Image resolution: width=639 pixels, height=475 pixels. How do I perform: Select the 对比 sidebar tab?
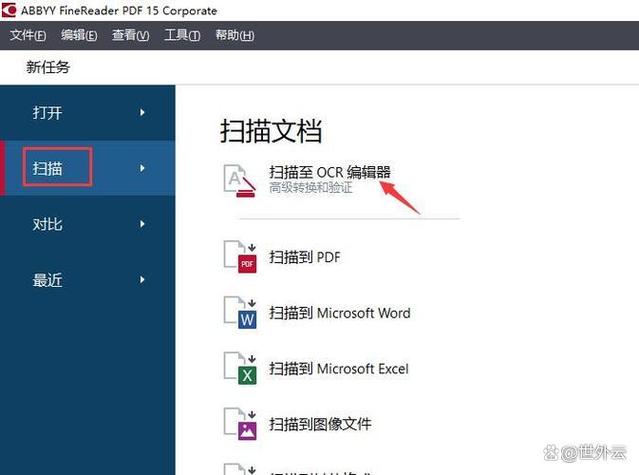(x=88, y=224)
